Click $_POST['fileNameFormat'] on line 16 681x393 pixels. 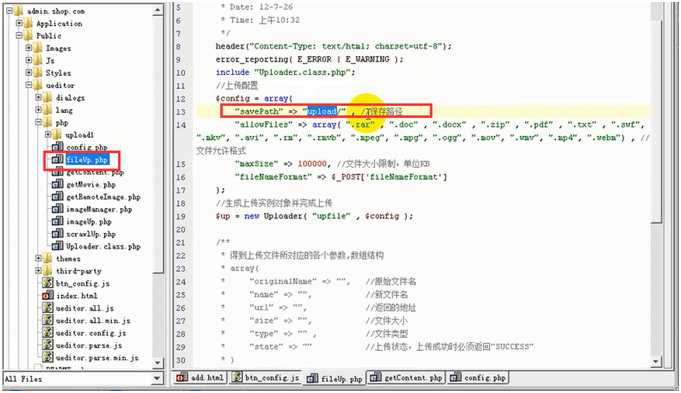389,177
